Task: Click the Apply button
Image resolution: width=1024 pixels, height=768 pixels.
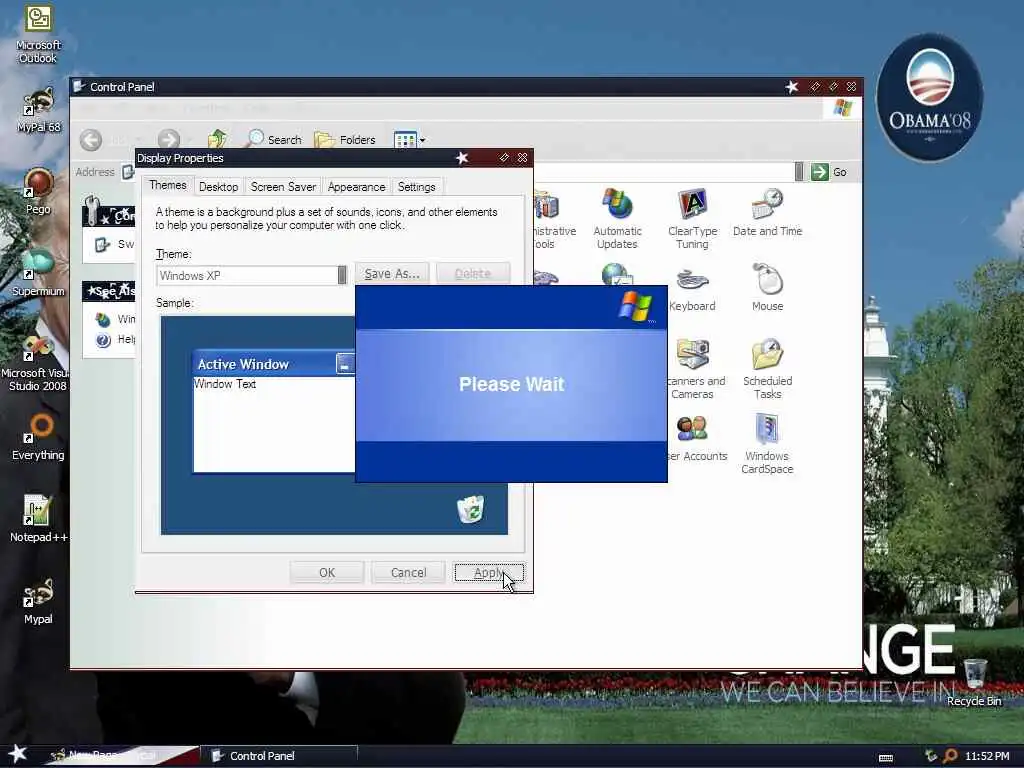Action: pyautogui.click(x=488, y=573)
